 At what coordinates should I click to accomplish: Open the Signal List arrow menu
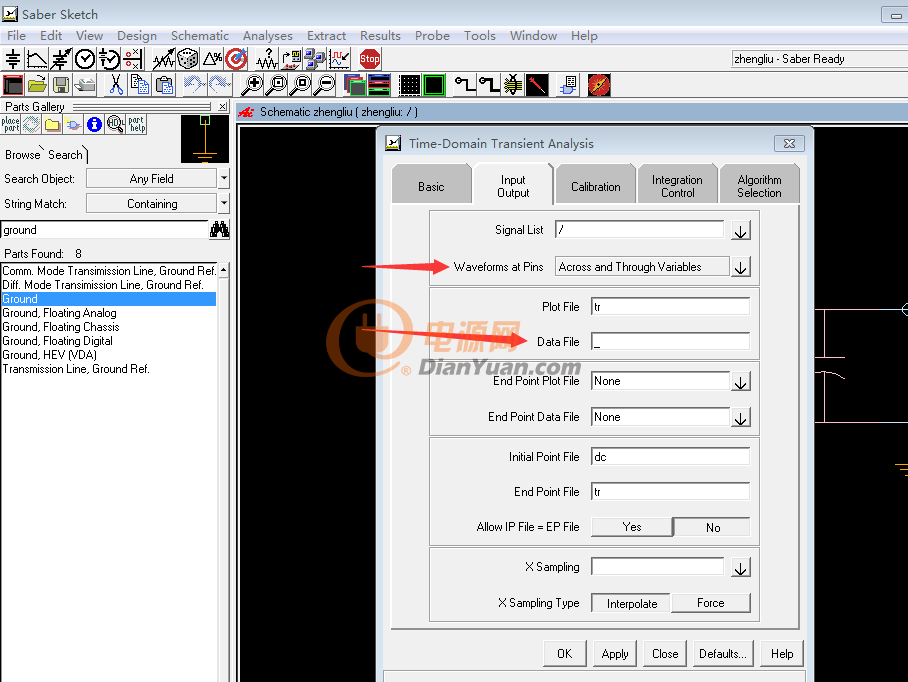741,230
